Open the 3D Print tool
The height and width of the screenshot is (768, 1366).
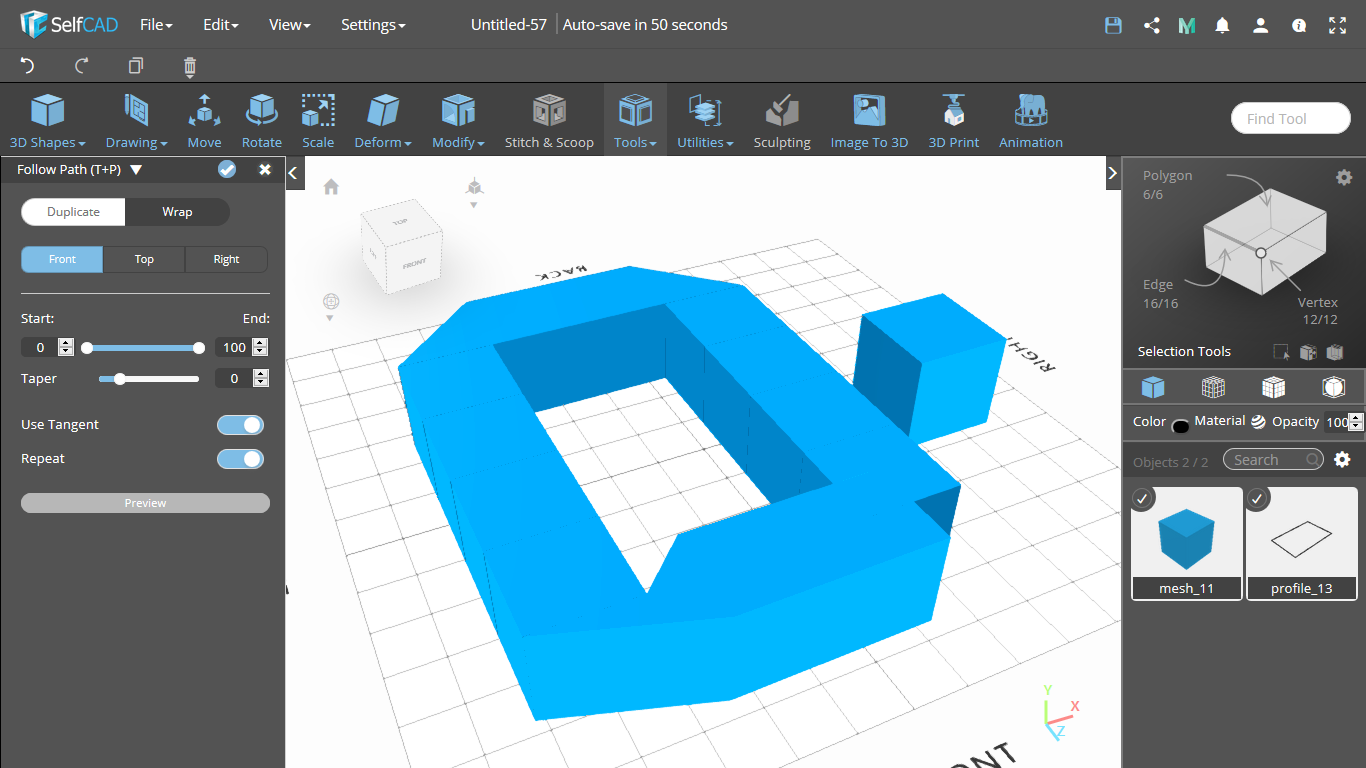point(953,121)
